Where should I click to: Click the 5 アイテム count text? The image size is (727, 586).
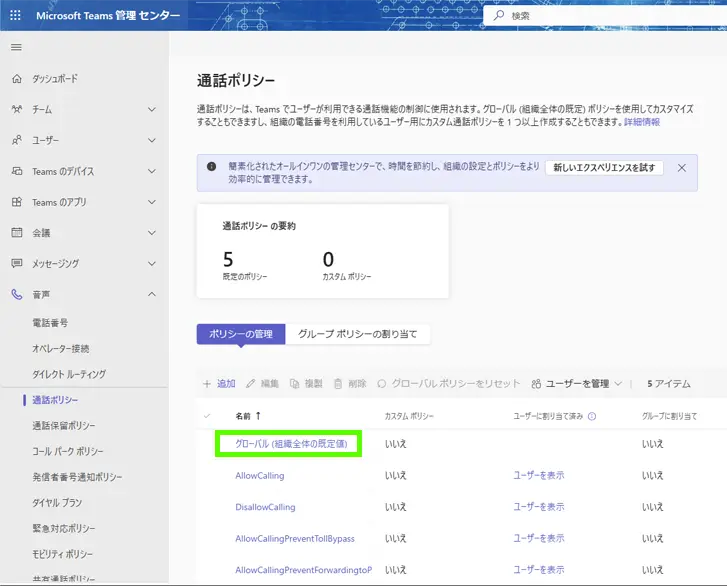669,383
